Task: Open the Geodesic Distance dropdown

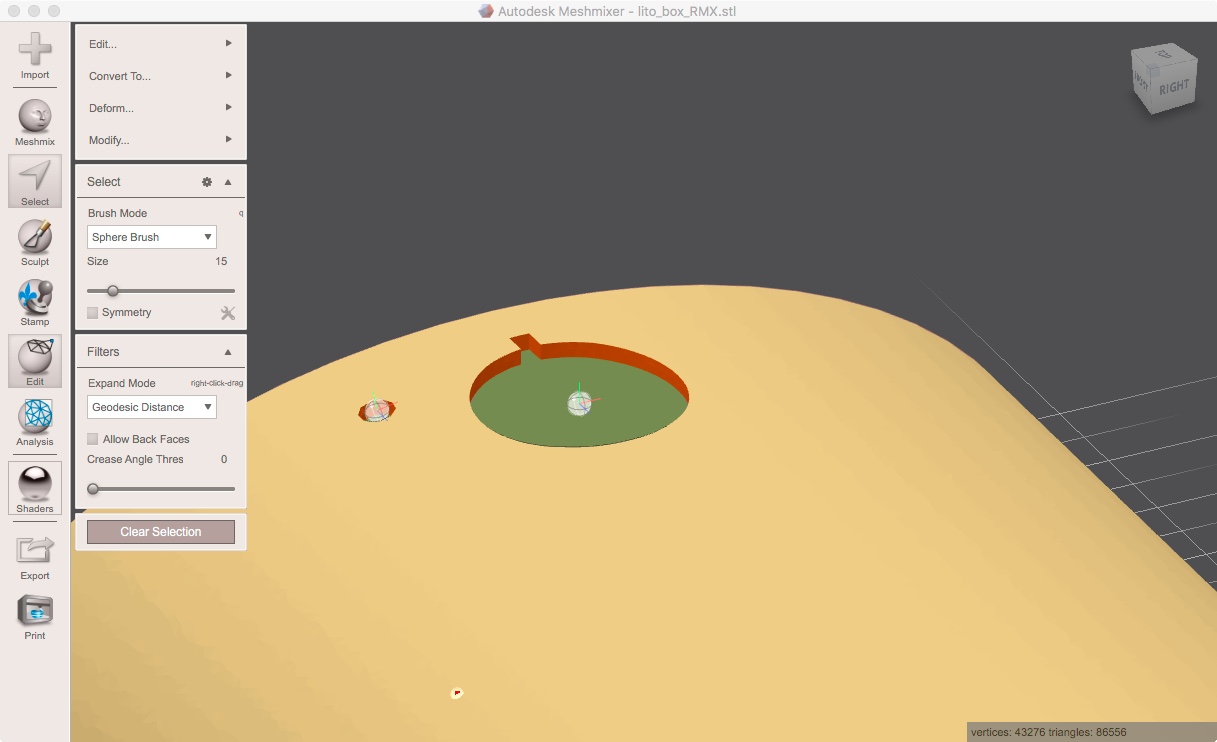Action: click(x=151, y=407)
